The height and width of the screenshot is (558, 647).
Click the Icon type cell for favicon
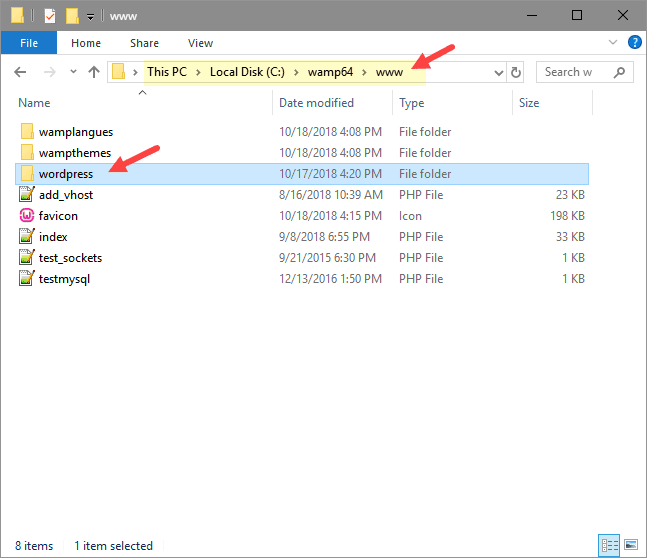pyautogui.click(x=410, y=216)
